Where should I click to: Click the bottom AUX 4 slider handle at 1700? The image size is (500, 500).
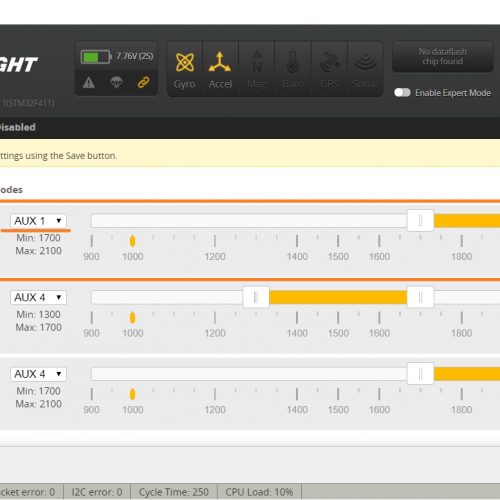tap(420, 374)
